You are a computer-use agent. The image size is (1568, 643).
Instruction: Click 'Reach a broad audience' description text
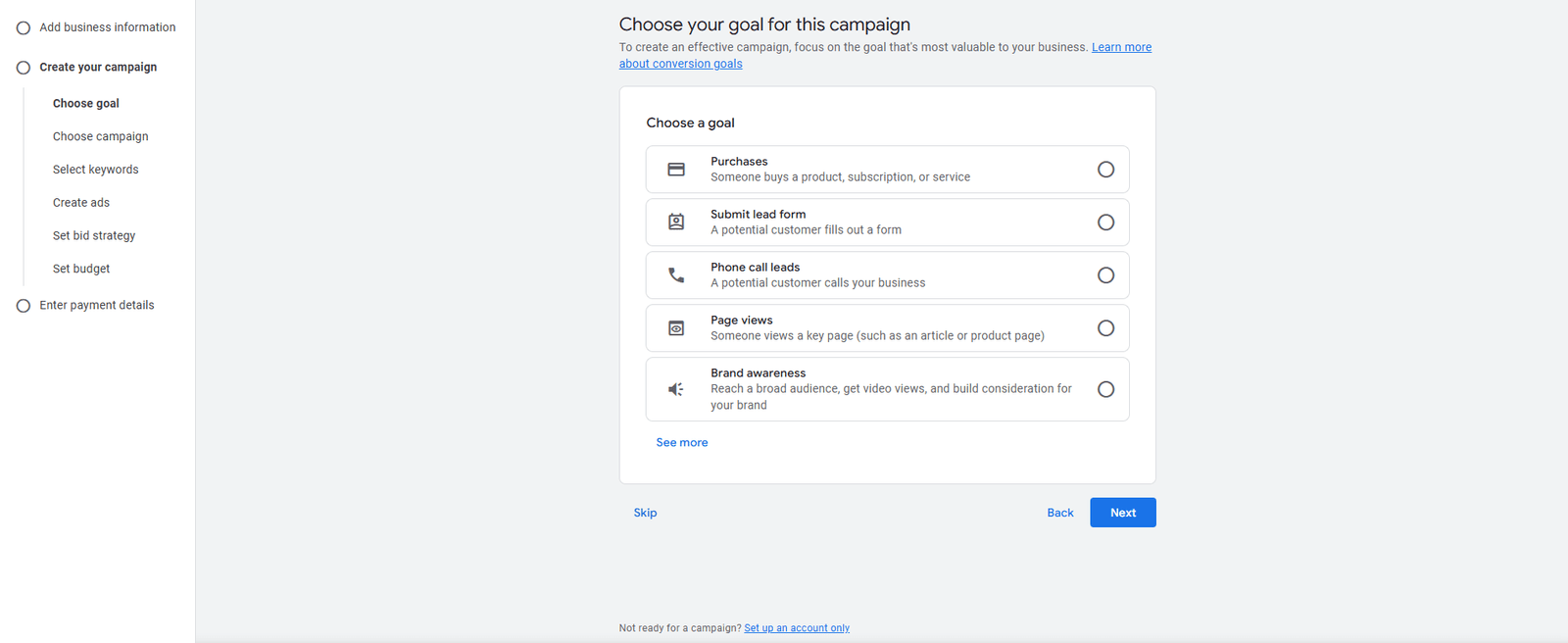(x=892, y=397)
